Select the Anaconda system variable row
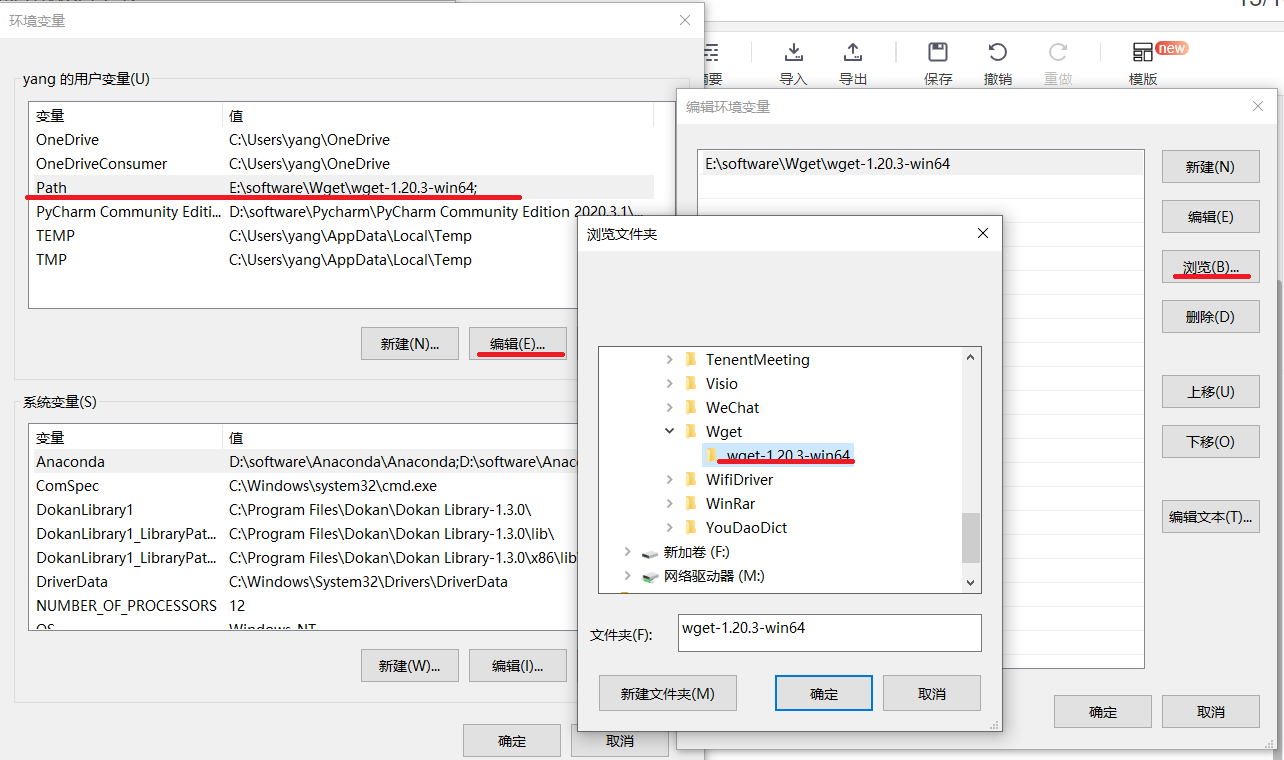 click(305, 461)
